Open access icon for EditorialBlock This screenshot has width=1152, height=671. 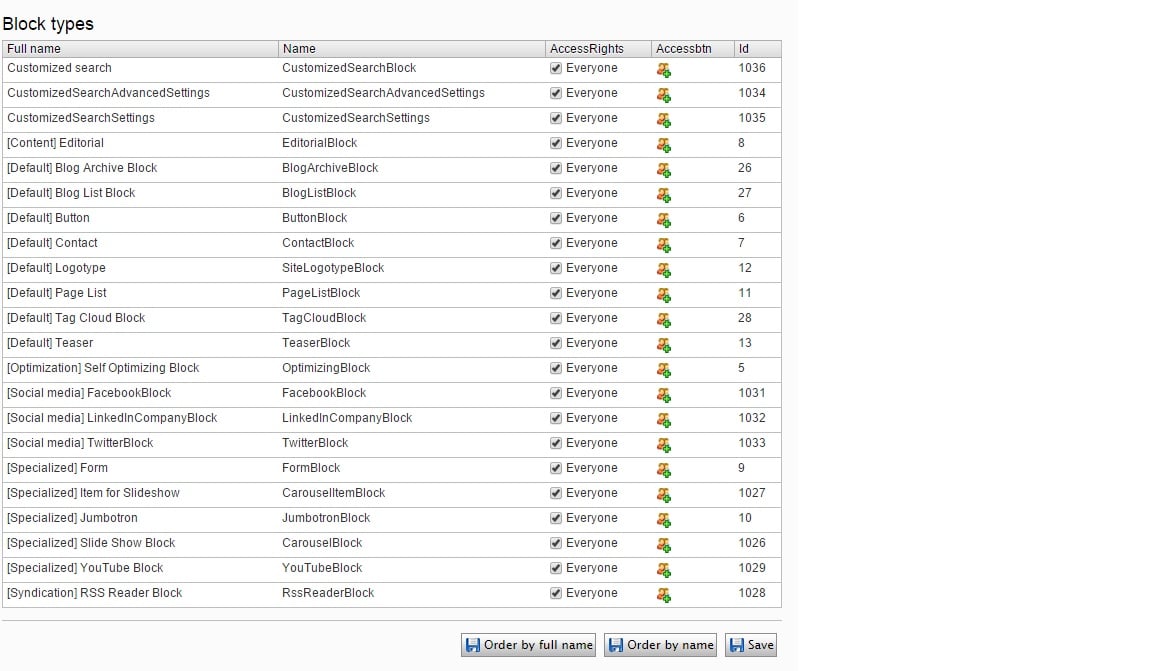663,145
